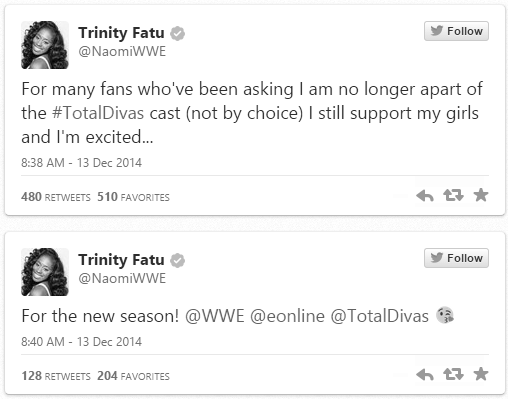Open second tweet's profile picture

(45, 272)
